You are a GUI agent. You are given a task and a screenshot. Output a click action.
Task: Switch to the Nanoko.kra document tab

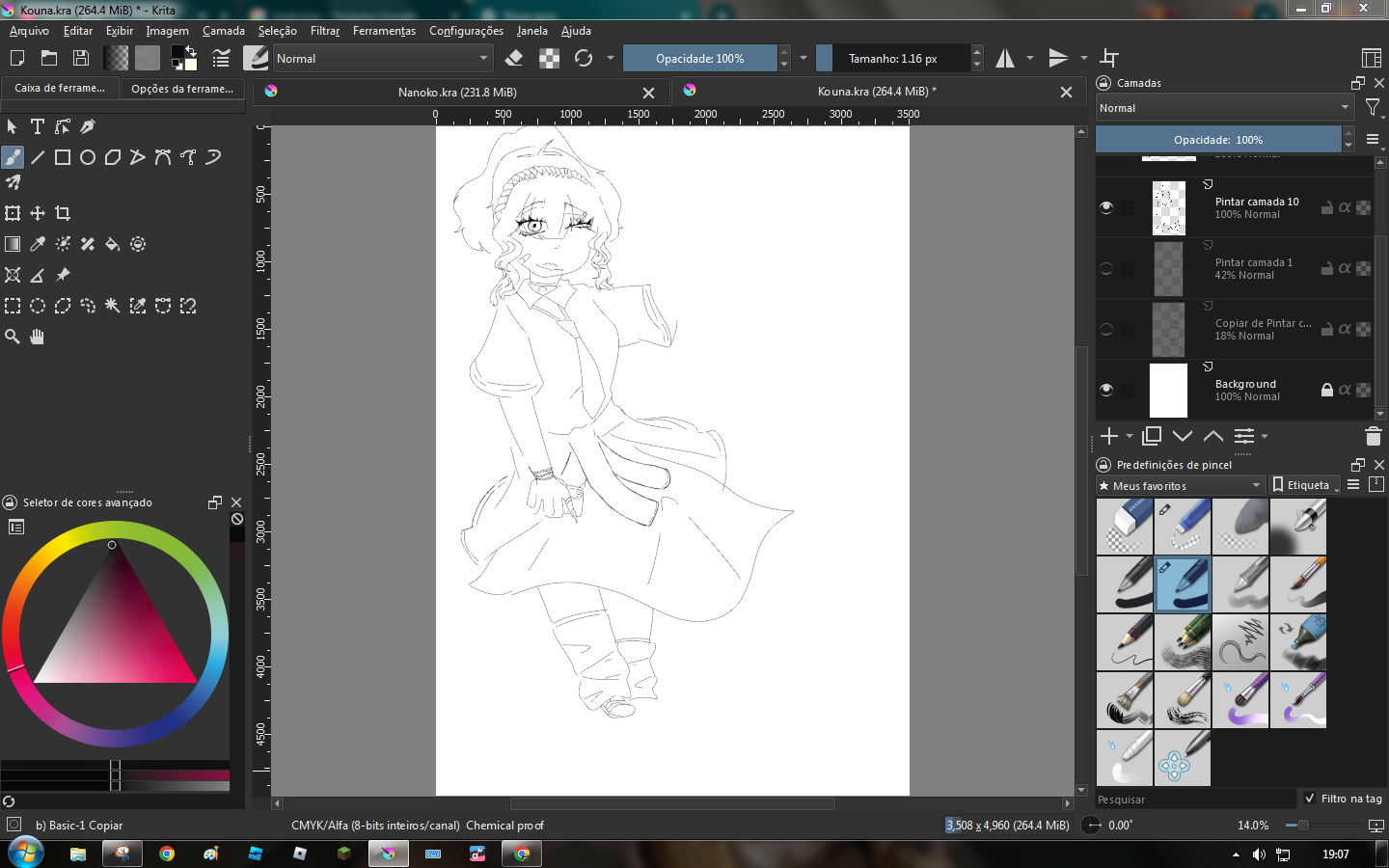(457, 93)
